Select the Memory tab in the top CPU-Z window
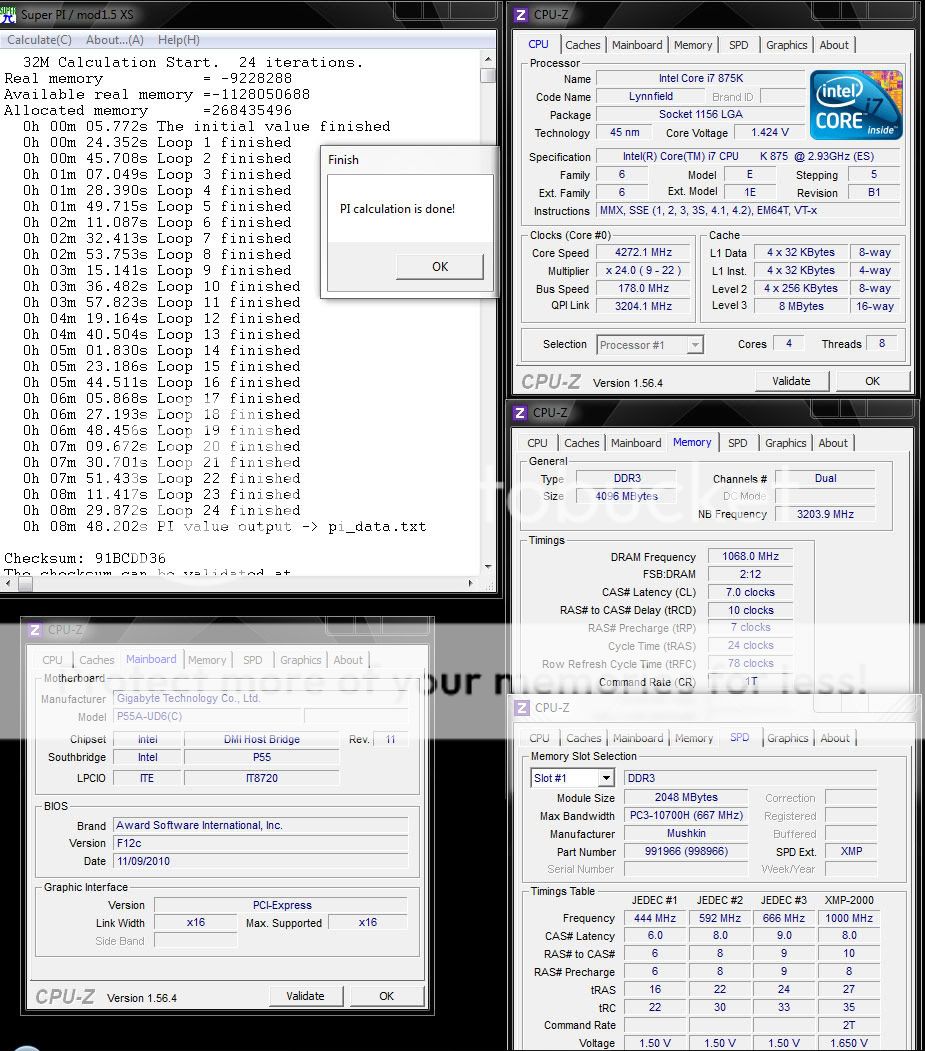925x1051 pixels. [693, 45]
